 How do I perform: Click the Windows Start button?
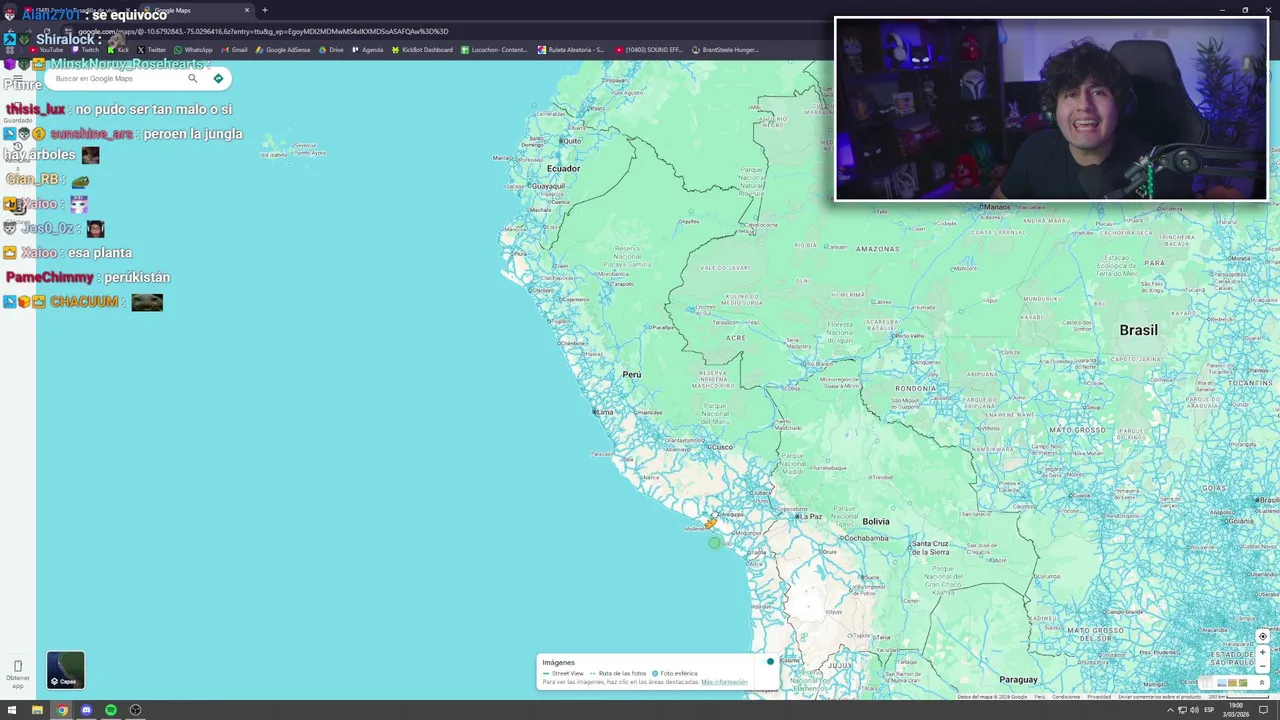(x=12, y=710)
